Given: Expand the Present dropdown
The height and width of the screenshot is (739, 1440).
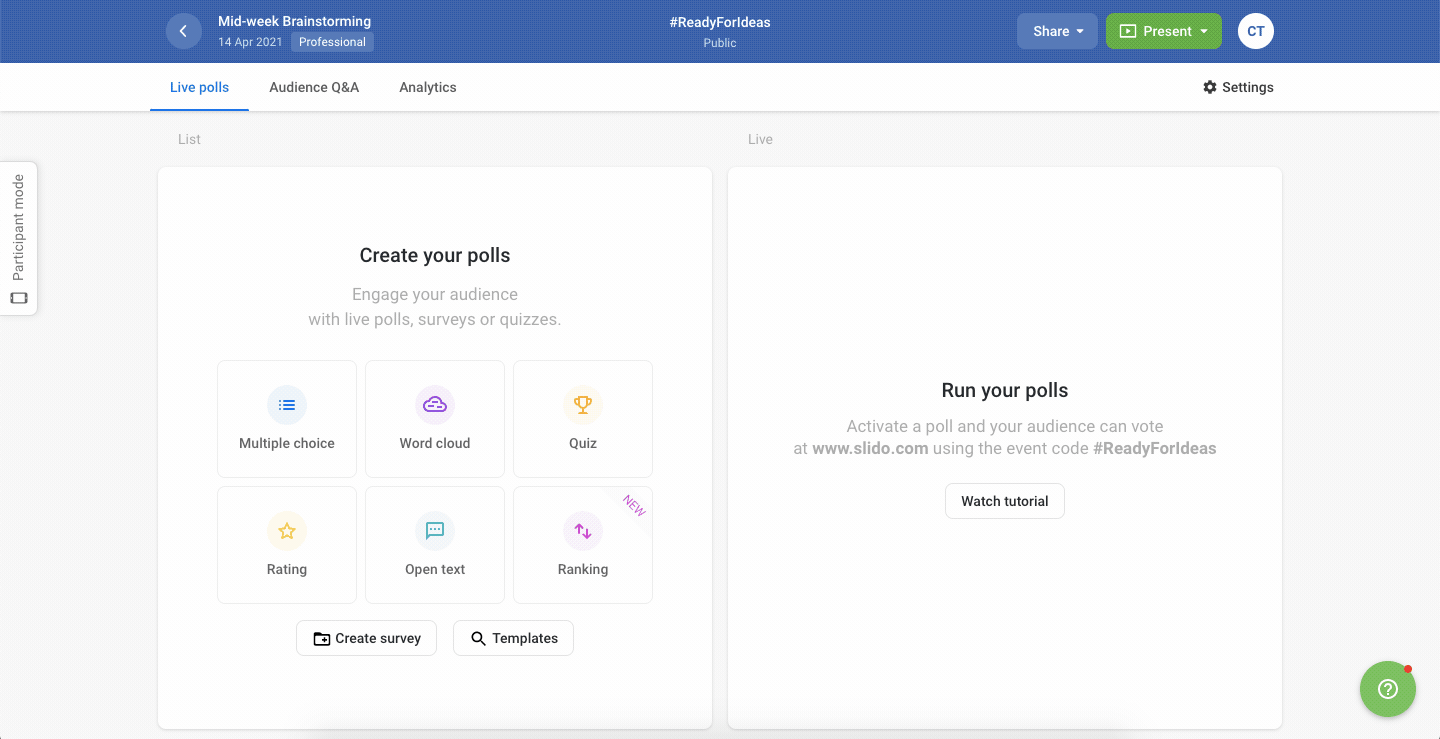Looking at the screenshot, I should point(1164,31).
